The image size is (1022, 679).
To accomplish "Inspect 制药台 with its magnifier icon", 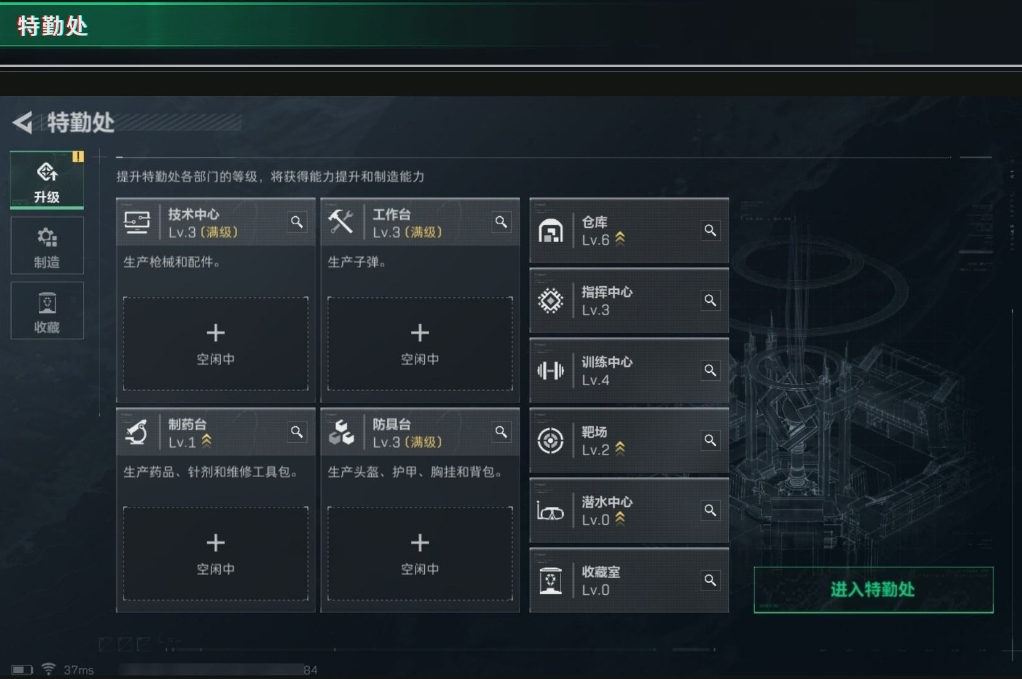I will (297, 432).
